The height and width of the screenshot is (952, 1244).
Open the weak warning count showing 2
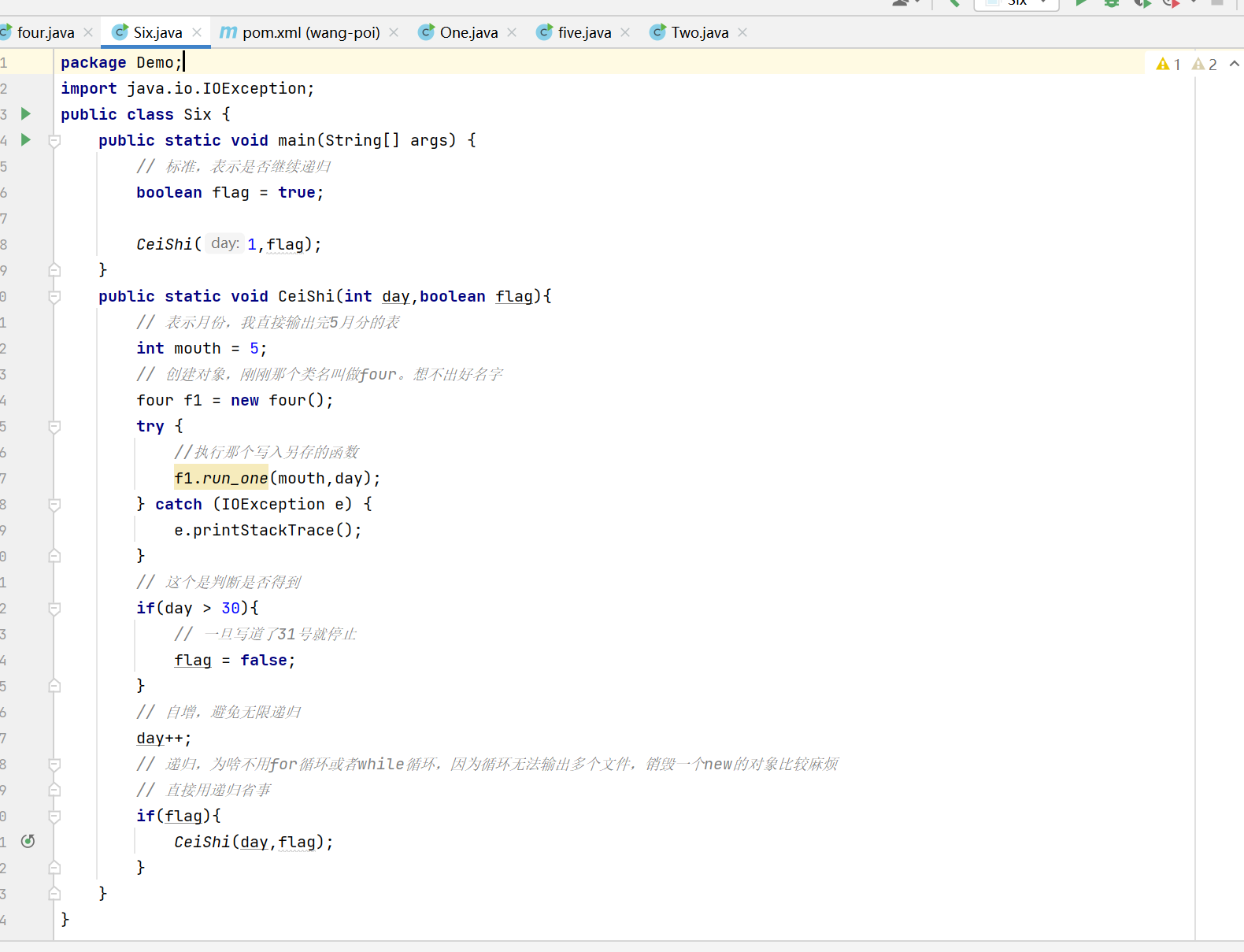[x=1205, y=65]
